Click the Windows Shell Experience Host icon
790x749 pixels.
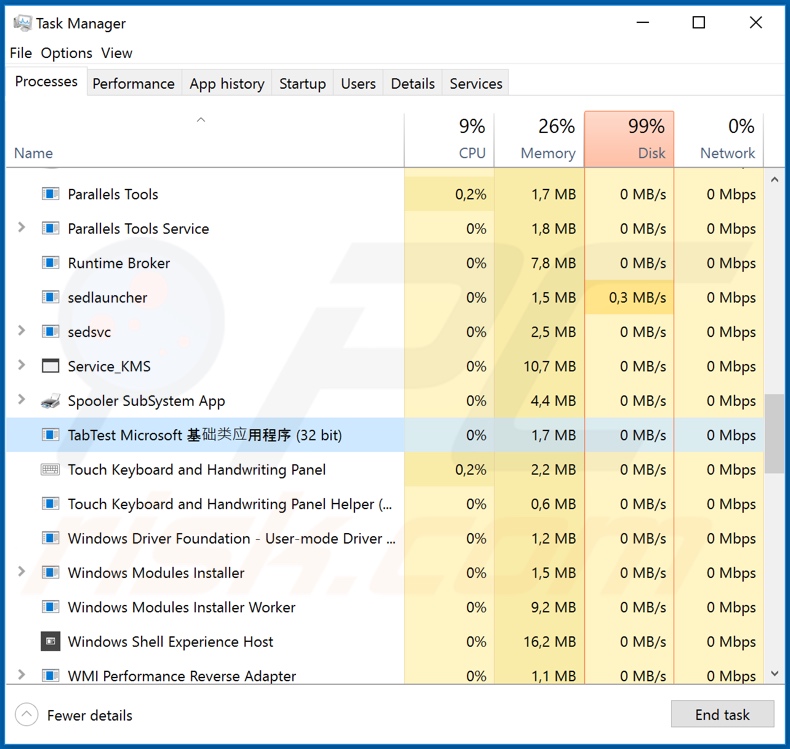pos(50,642)
